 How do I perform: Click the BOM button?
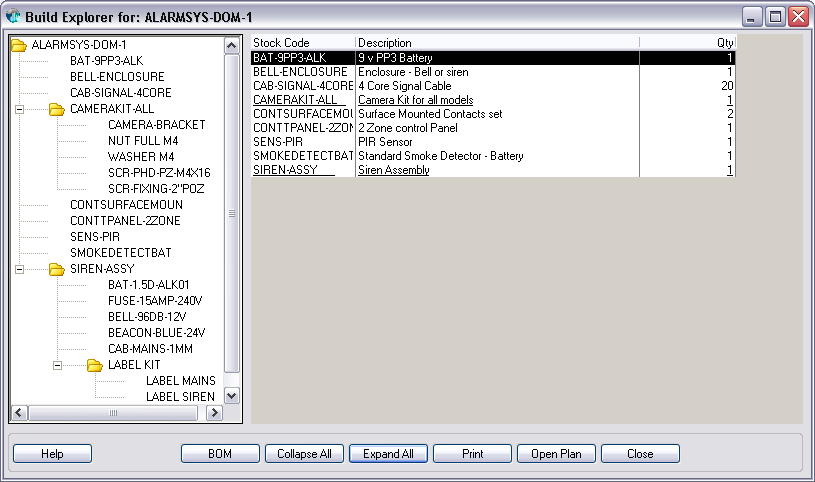click(x=220, y=454)
